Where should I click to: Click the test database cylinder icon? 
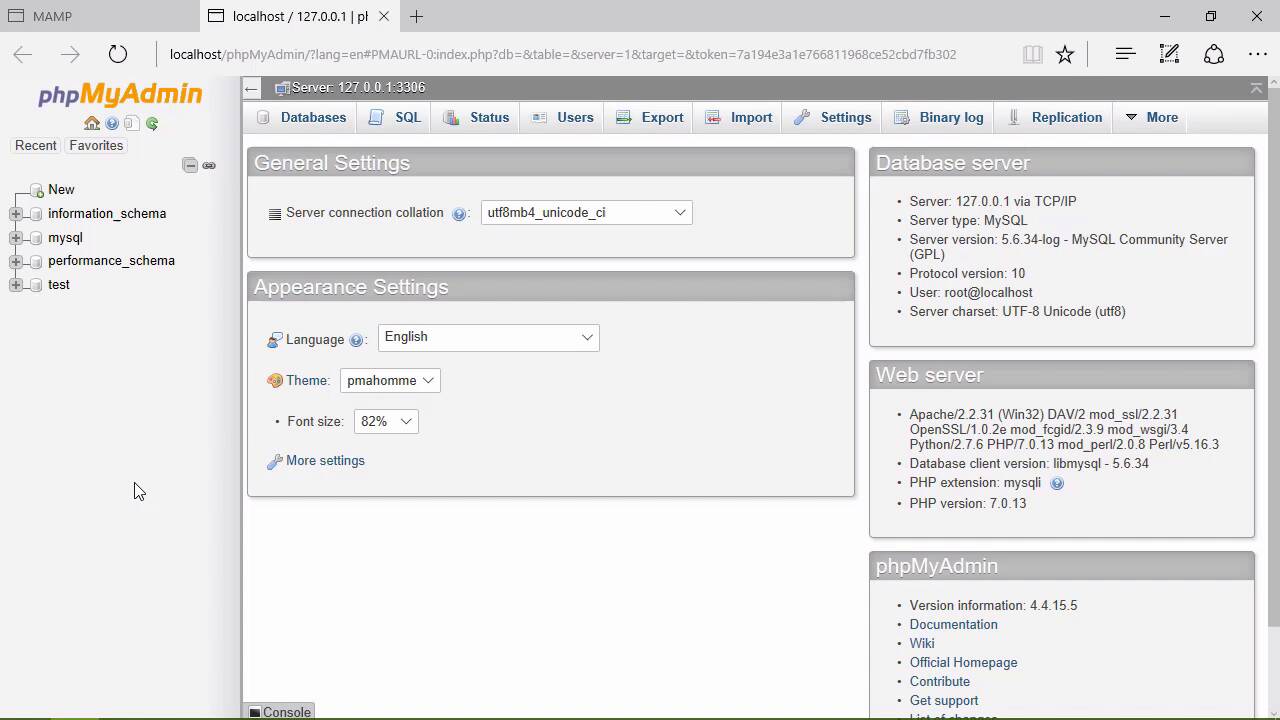pyautogui.click(x=37, y=285)
